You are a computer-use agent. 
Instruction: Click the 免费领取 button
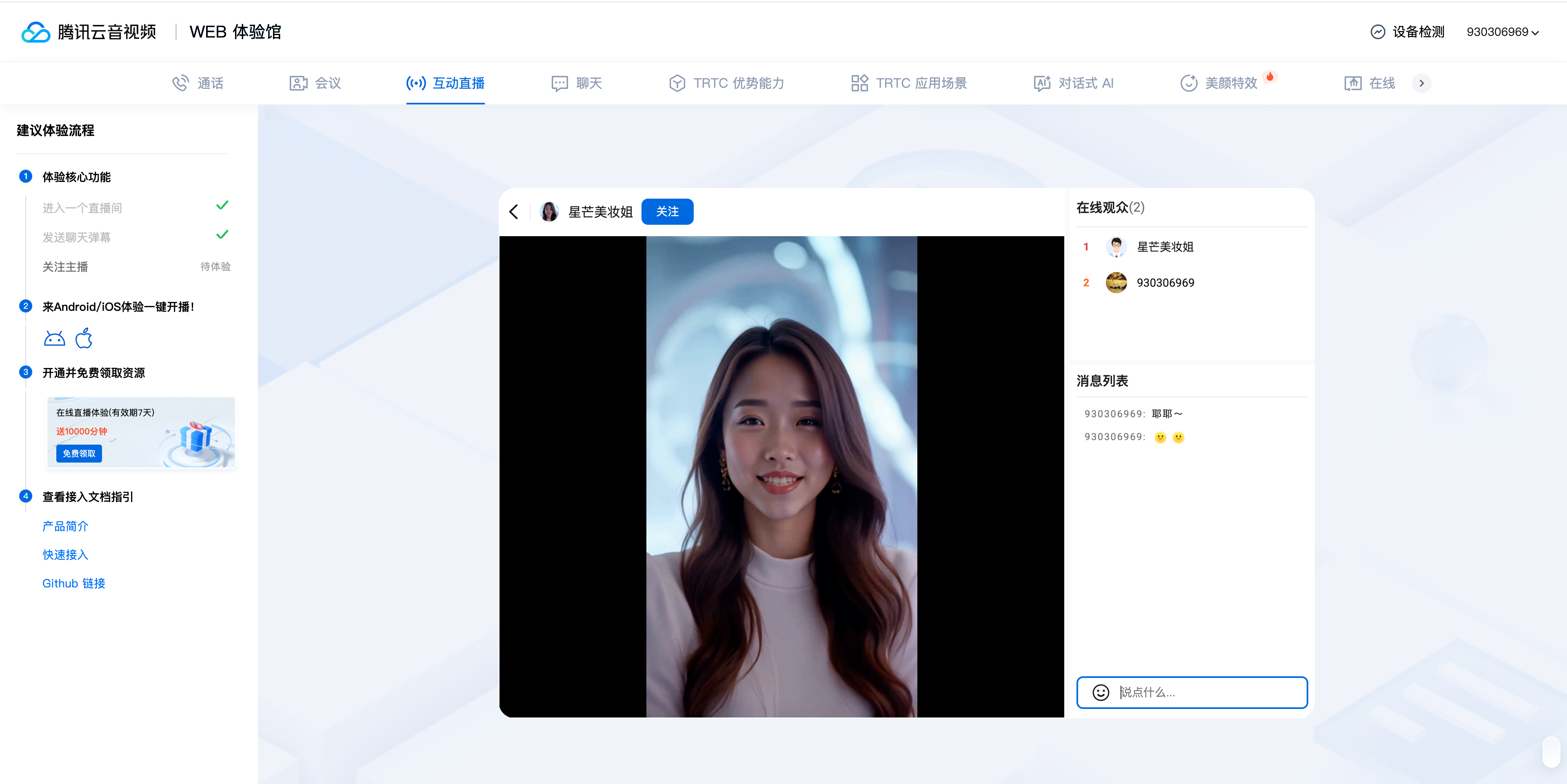coord(79,454)
